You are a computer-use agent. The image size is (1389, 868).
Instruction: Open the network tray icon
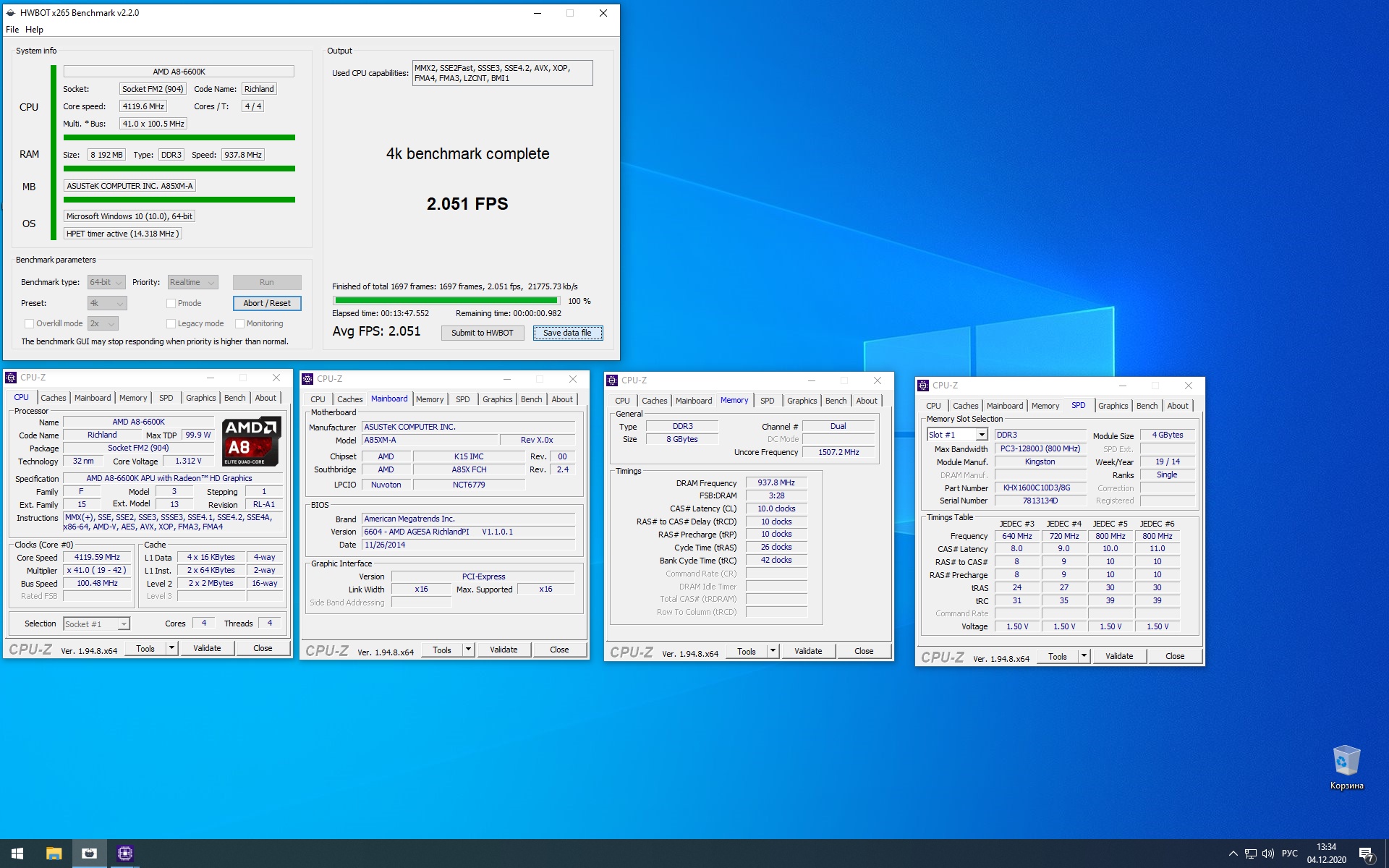tap(1250, 854)
